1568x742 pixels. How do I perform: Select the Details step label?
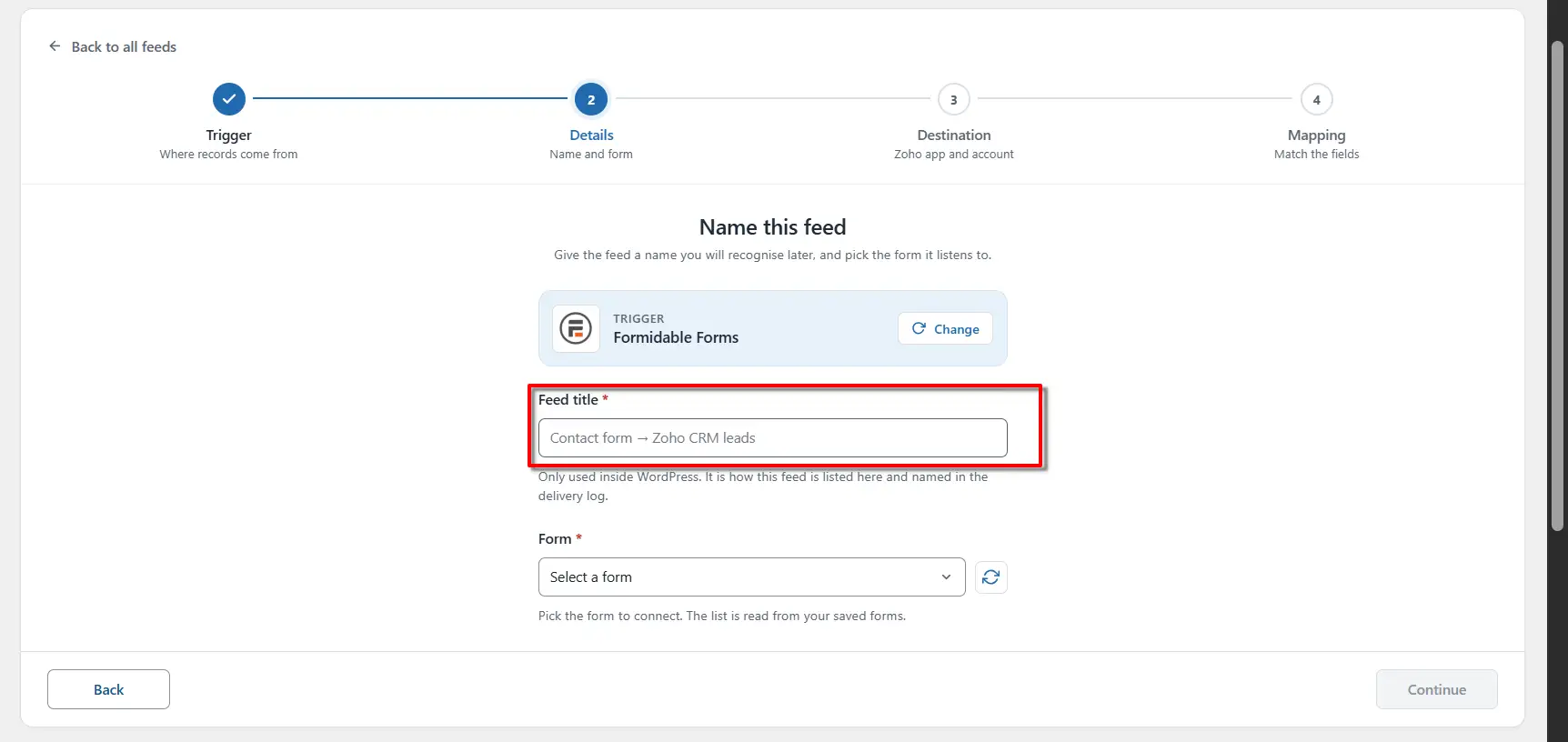(x=591, y=135)
